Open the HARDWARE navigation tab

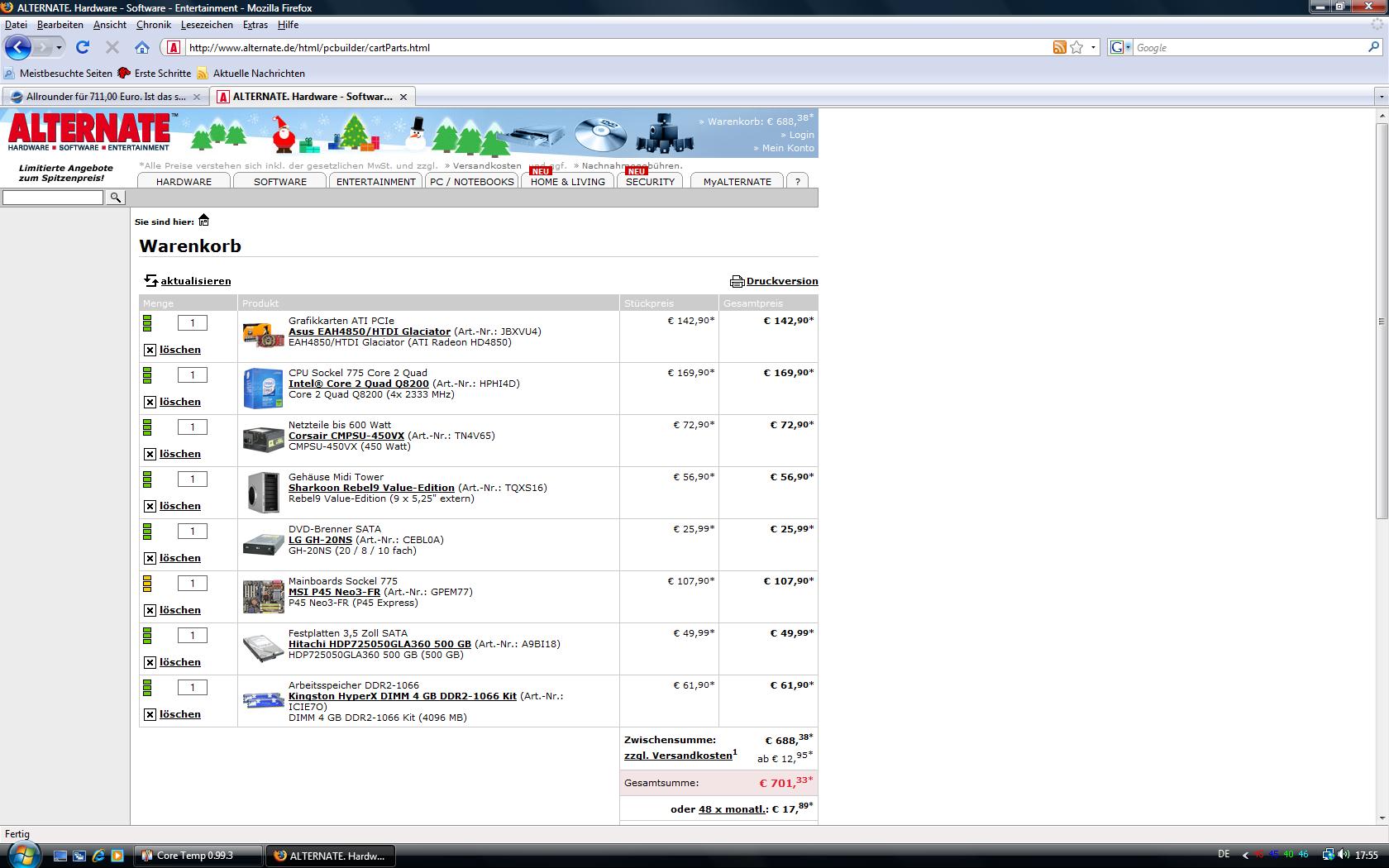click(184, 181)
